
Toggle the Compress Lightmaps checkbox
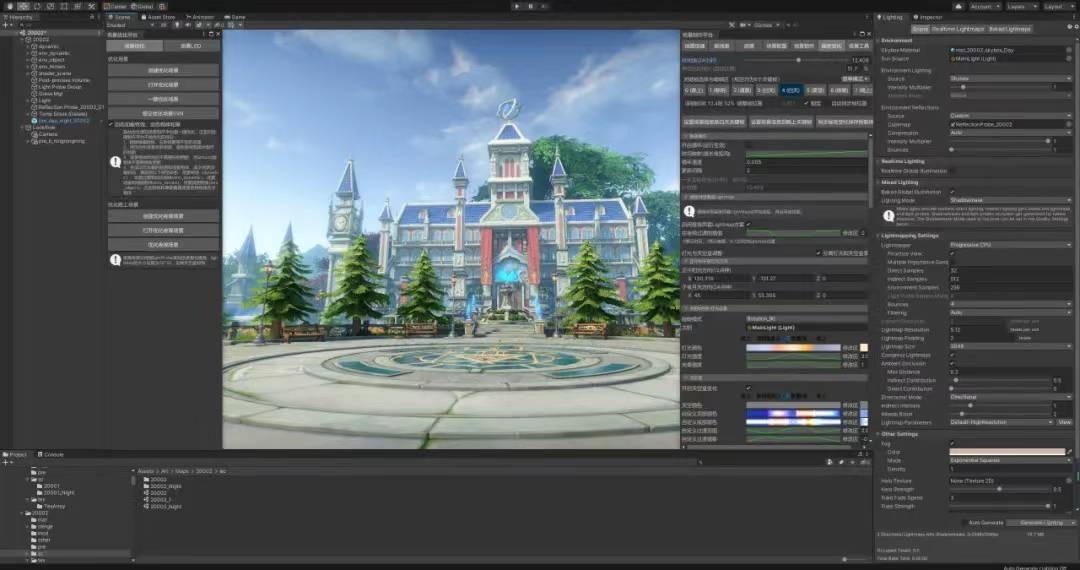(953, 355)
